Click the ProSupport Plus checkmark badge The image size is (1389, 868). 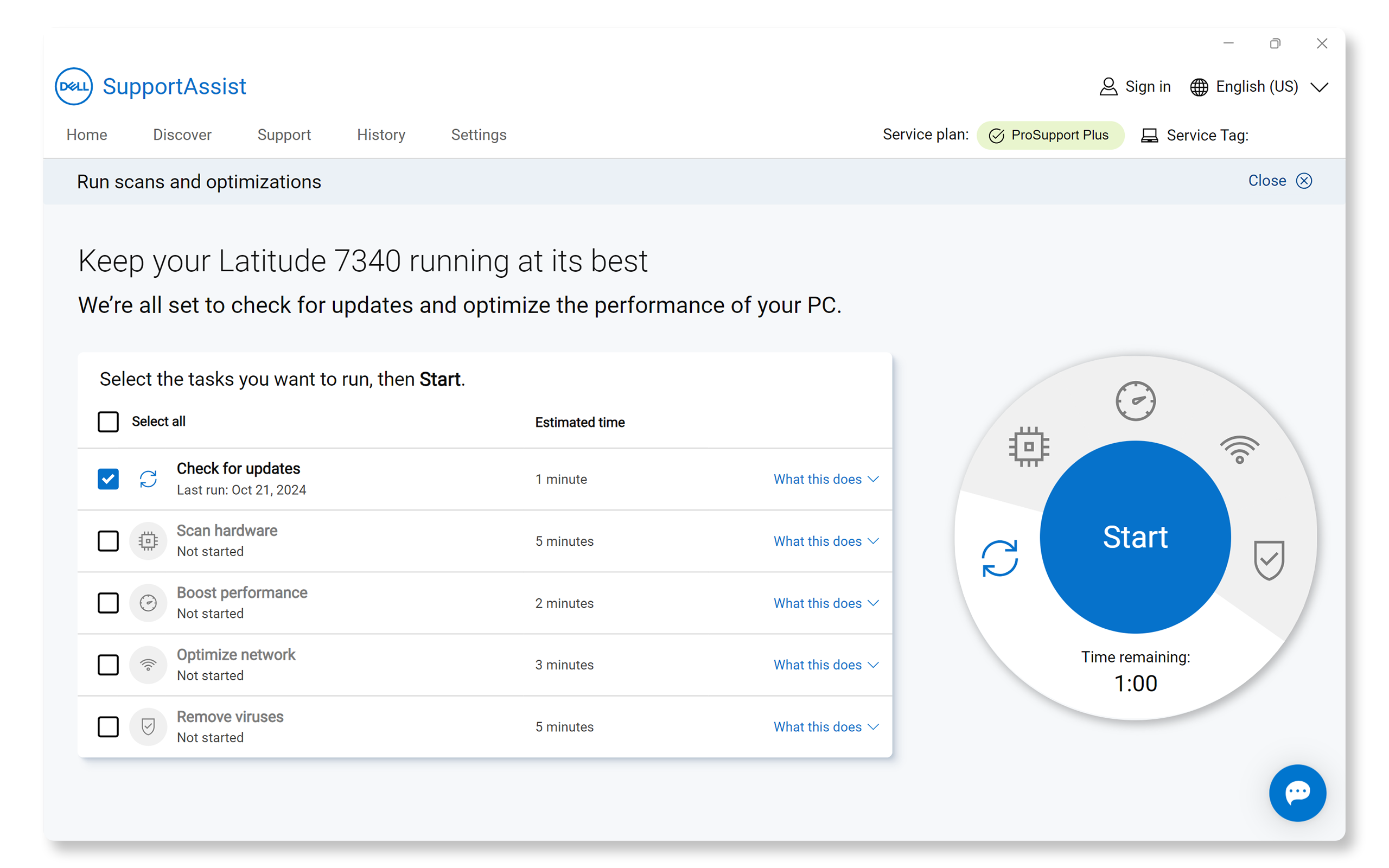pos(996,136)
